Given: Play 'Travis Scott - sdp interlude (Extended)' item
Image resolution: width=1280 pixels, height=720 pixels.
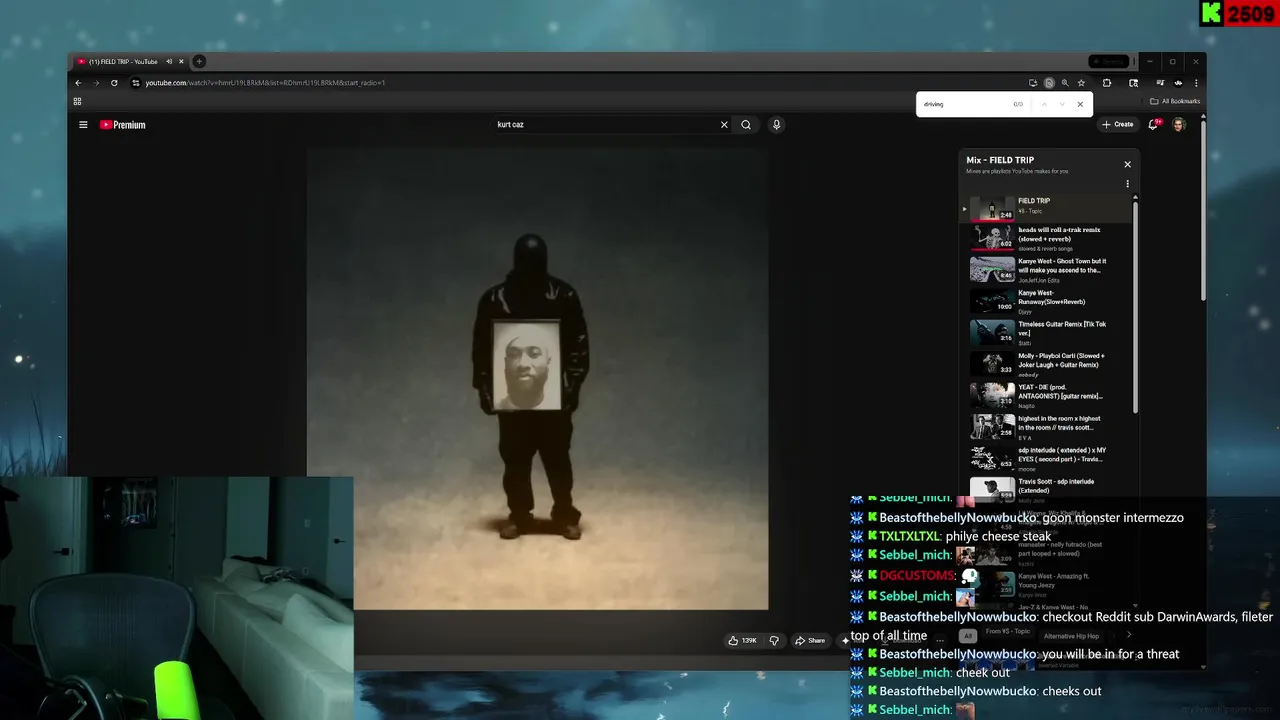Looking at the screenshot, I should tap(1049, 488).
